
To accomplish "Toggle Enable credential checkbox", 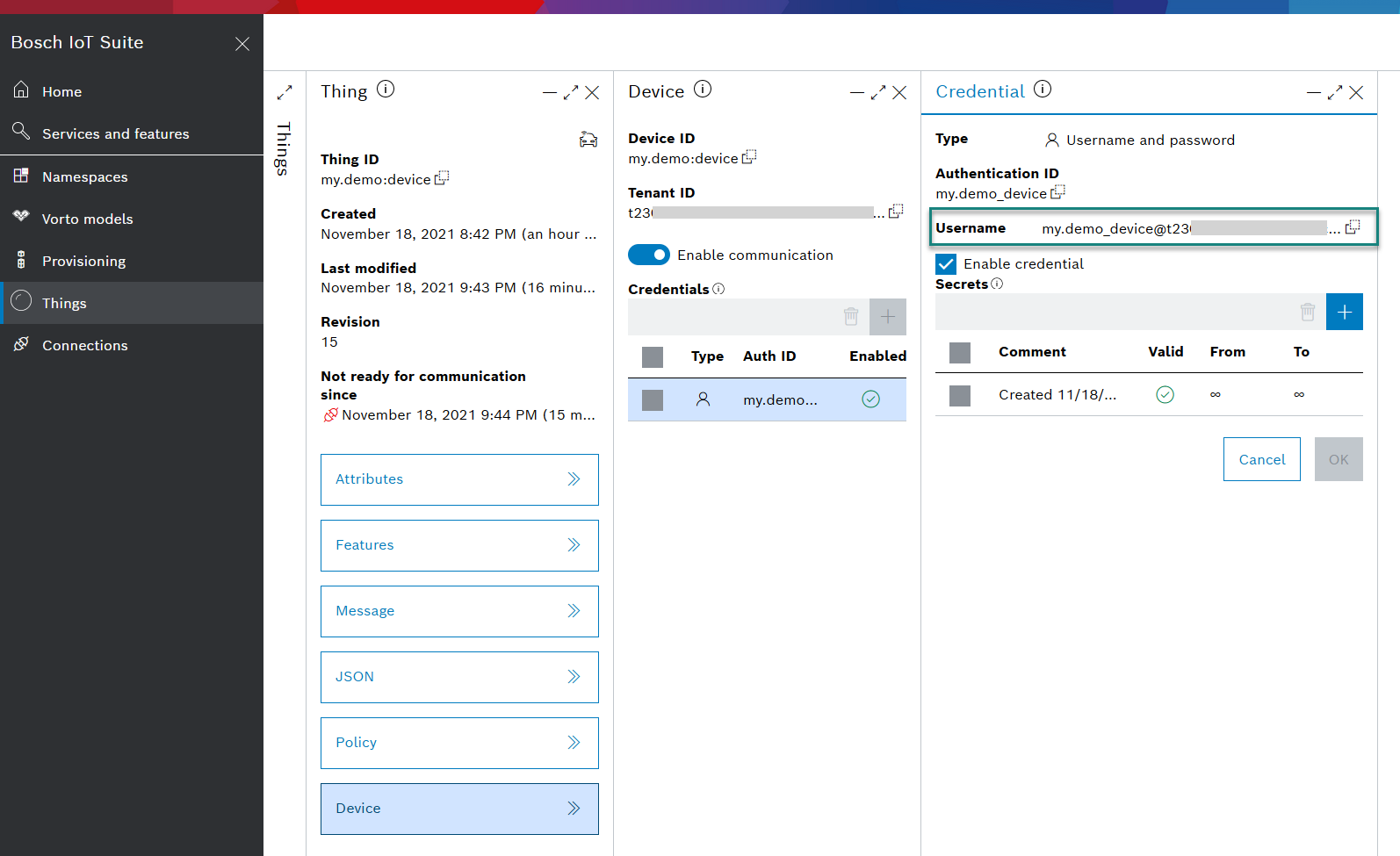I will point(946,263).
